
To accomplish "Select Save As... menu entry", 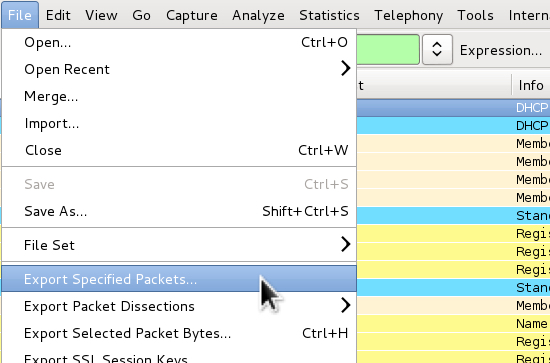I will tap(179, 211).
